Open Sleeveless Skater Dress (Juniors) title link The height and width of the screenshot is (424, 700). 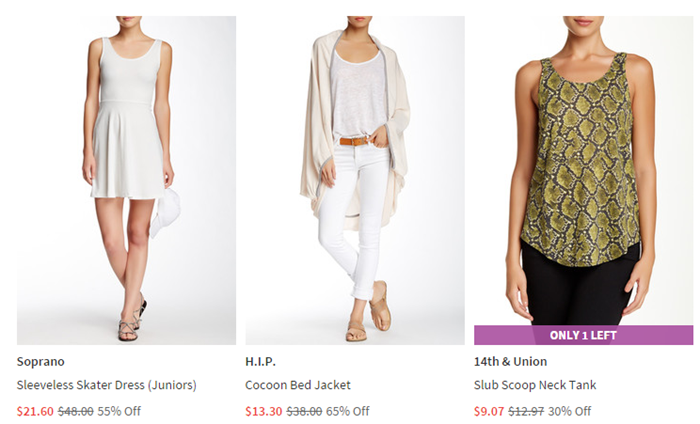pyautogui.click(x=107, y=385)
